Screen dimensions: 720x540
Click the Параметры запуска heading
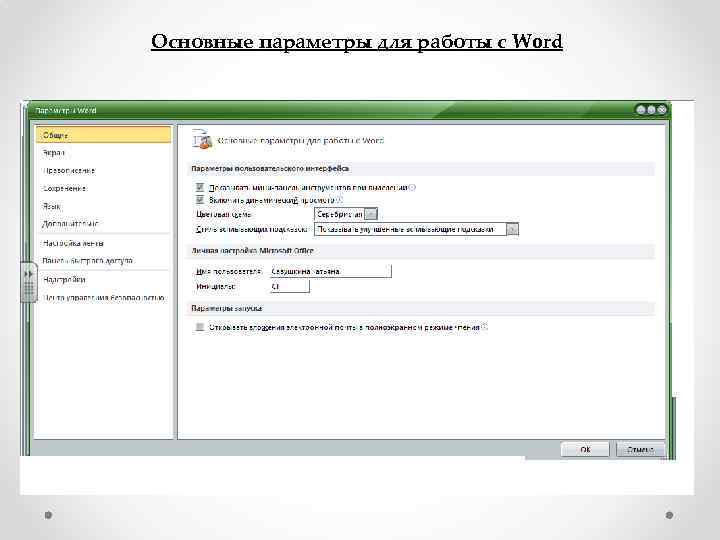point(227,308)
